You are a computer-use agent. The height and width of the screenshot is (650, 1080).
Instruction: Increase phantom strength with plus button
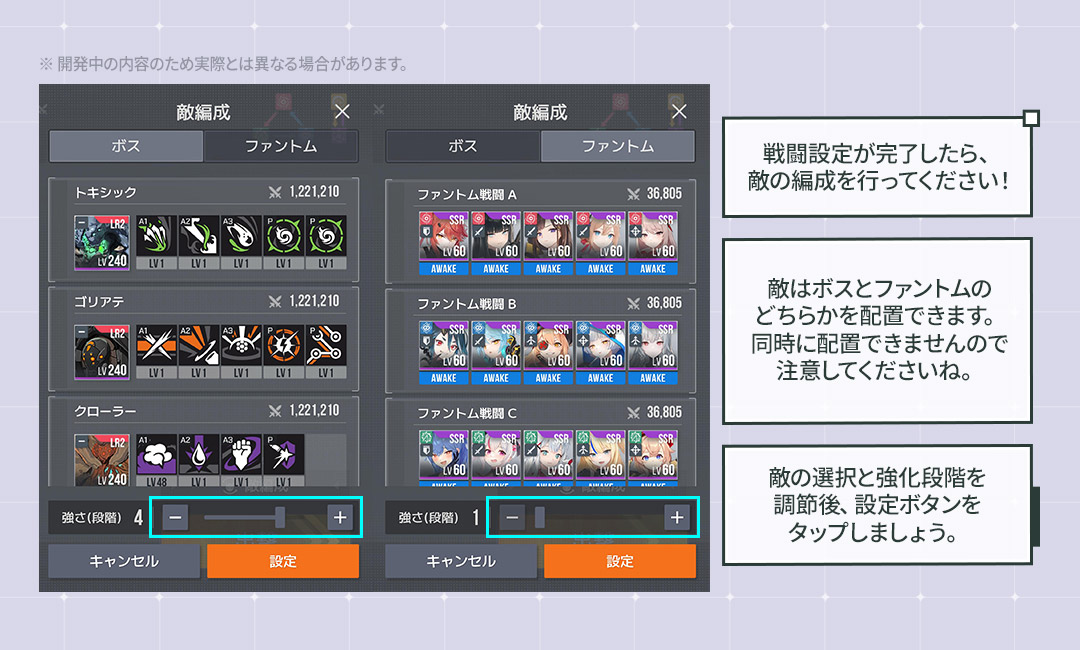[x=677, y=517]
